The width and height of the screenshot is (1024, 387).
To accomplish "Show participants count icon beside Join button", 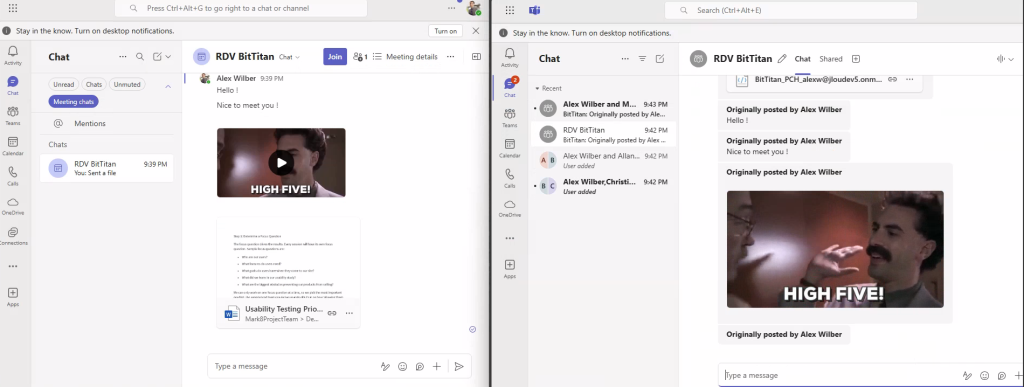I will [x=360, y=57].
